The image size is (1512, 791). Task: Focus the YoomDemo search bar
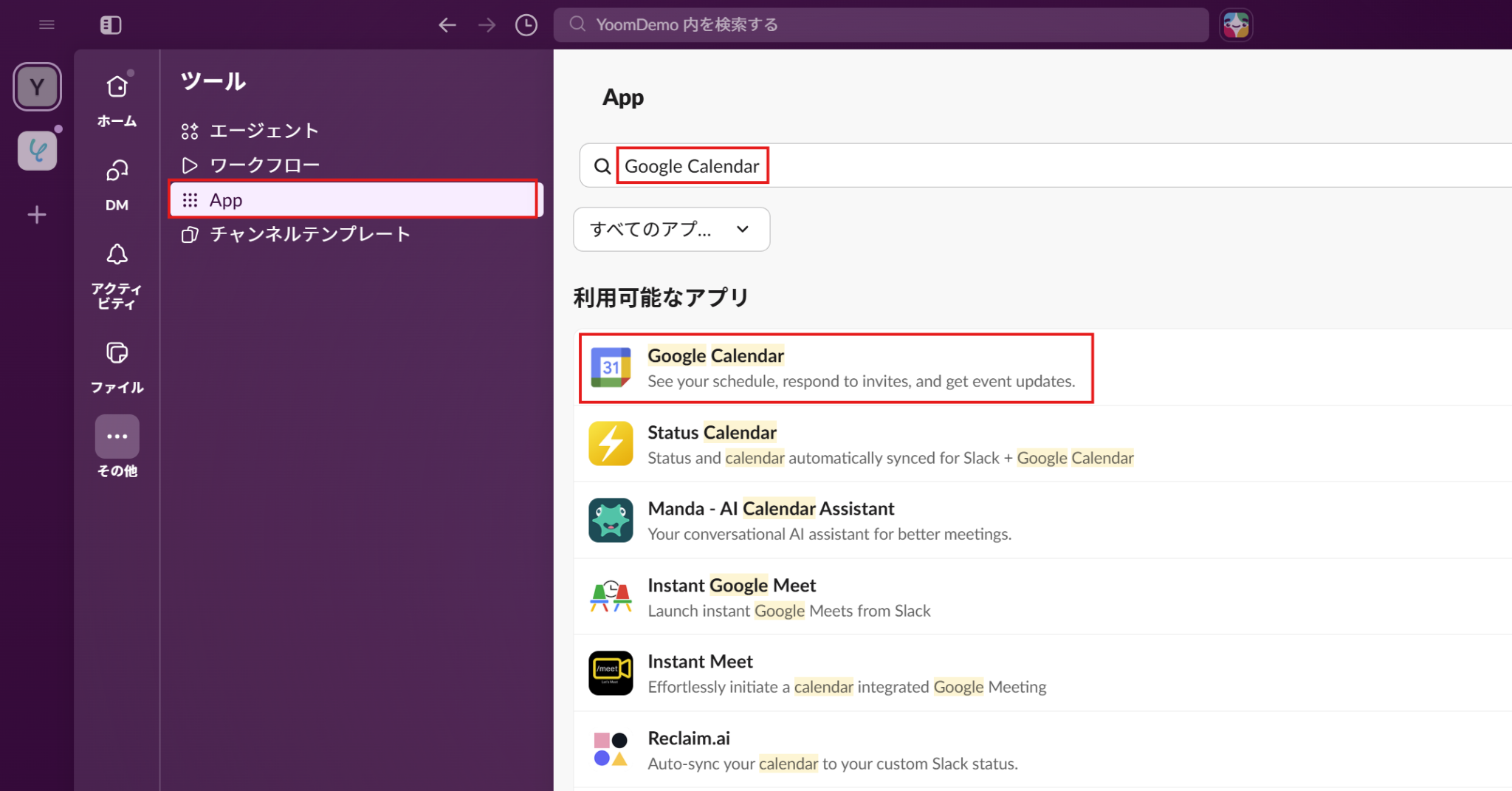pyautogui.click(x=881, y=25)
